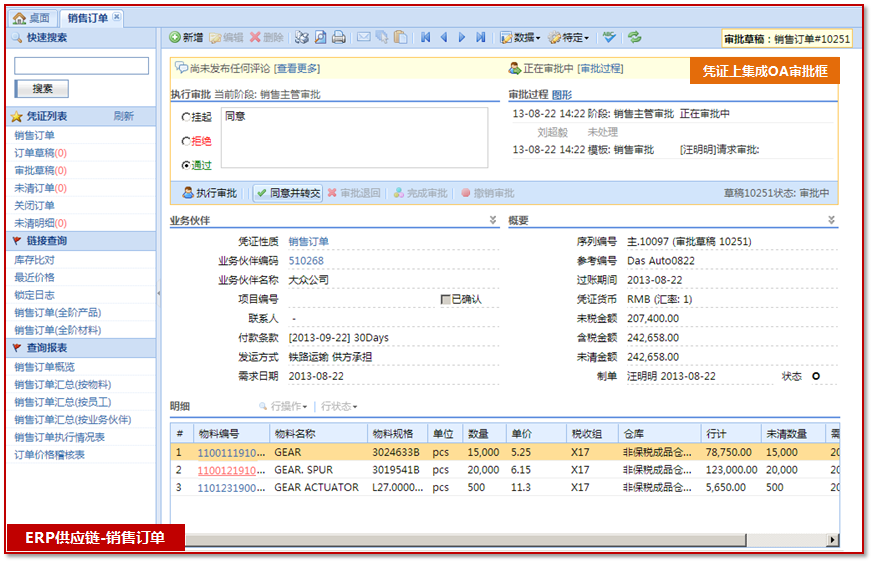Click the 状态 circle indicator
The image size is (874, 564).
(815, 376)
